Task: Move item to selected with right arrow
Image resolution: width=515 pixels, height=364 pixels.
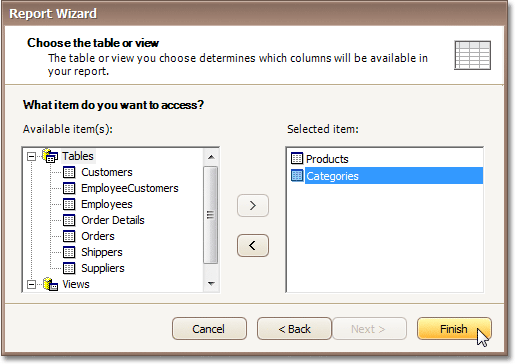Action: [x=253, y=205]
